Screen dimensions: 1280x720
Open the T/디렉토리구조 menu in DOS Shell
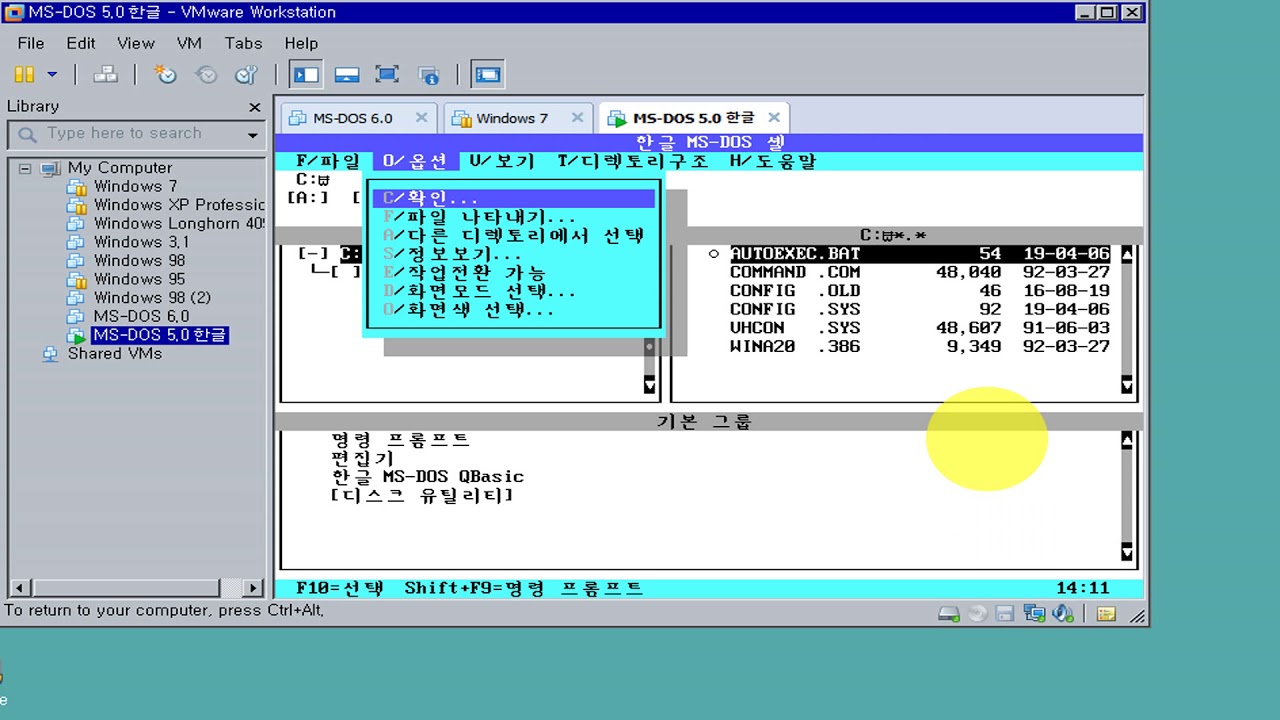(x=633, y=161)
